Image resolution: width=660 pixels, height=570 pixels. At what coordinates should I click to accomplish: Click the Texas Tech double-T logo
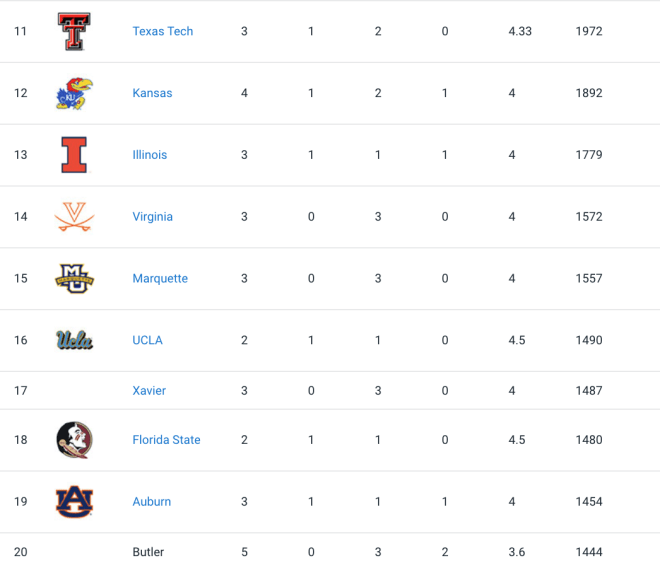(74, 31)
